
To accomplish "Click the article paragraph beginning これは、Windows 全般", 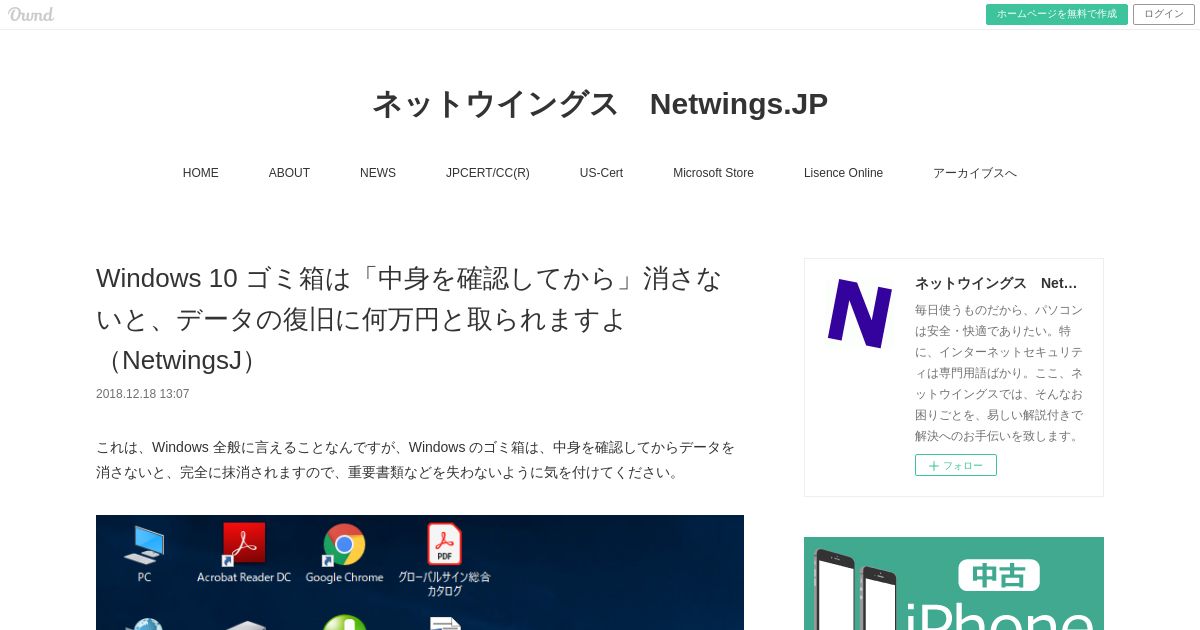I will pyautogui.click(x=416, y=460).
